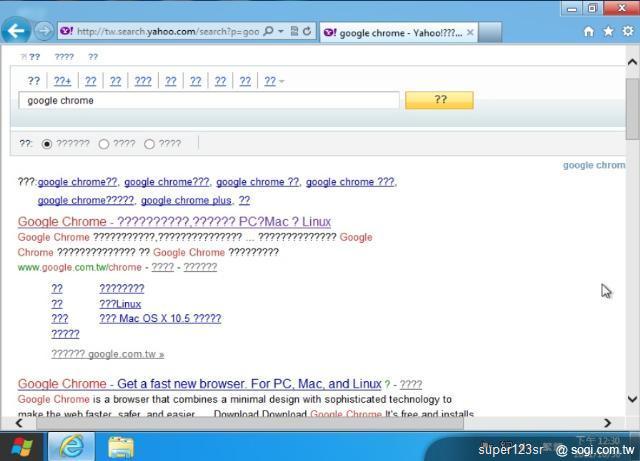Viewport: 640px width, 461px height.
Task: Open File Explorer from the taskbar
Action: [x=121, y=447]
